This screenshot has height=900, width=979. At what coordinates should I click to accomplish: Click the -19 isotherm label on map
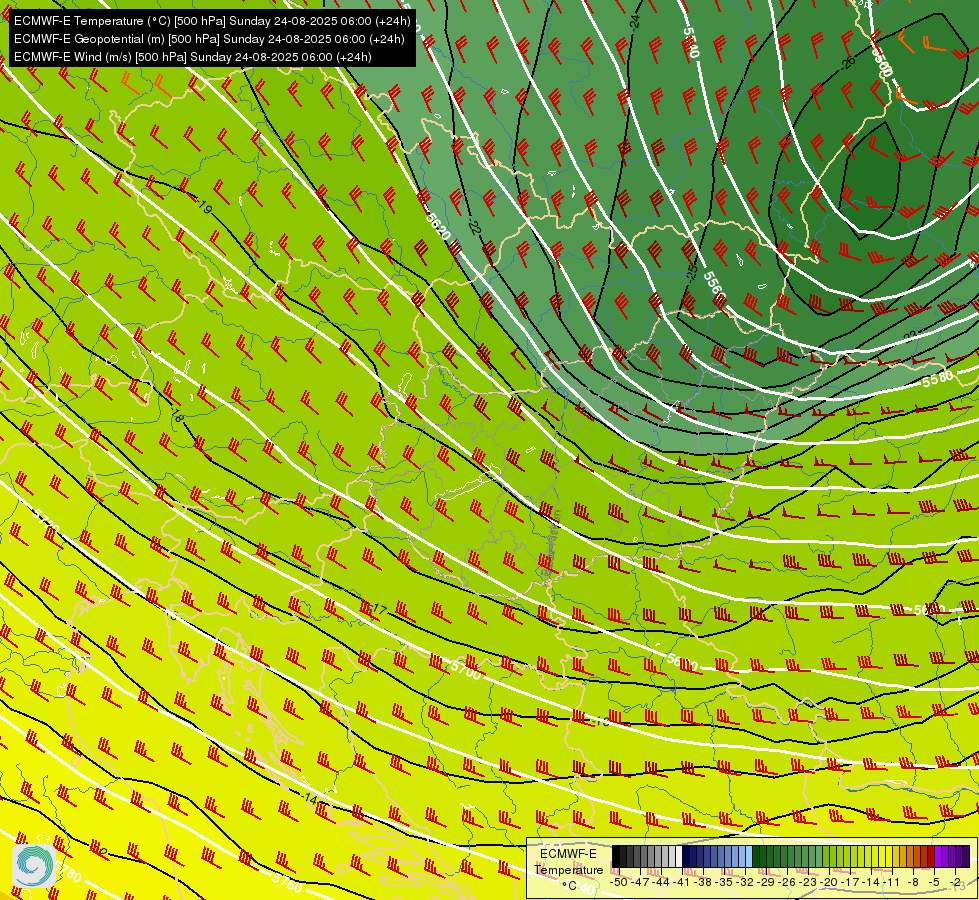pos(204,207)
